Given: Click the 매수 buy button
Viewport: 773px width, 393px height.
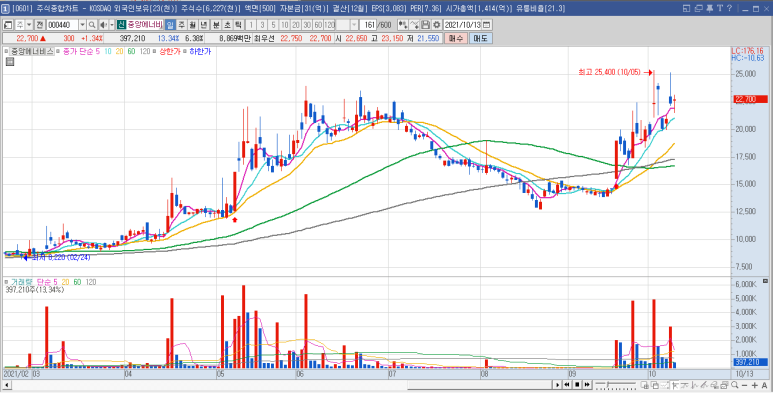Looking at the screenshot, I should pyautogui.click(x=456, y=38).
